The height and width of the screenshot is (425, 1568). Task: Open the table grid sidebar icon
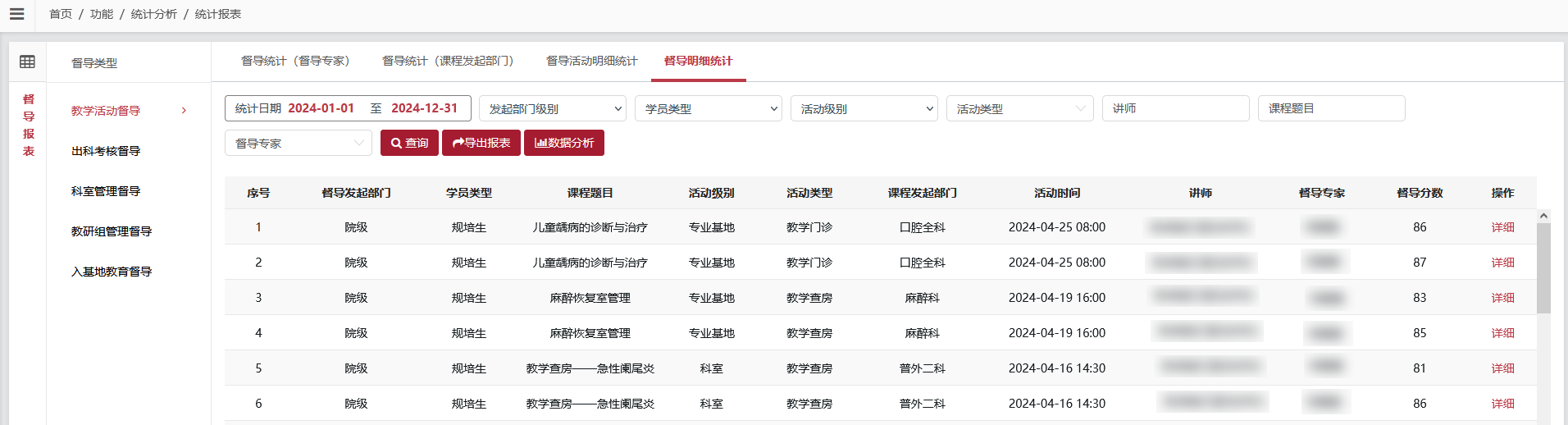(x=27, y=62)
